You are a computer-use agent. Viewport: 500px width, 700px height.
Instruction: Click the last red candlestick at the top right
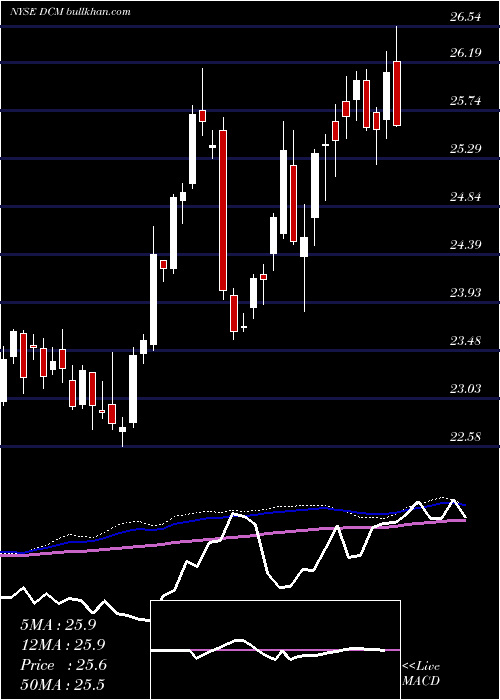coord(397,93)
